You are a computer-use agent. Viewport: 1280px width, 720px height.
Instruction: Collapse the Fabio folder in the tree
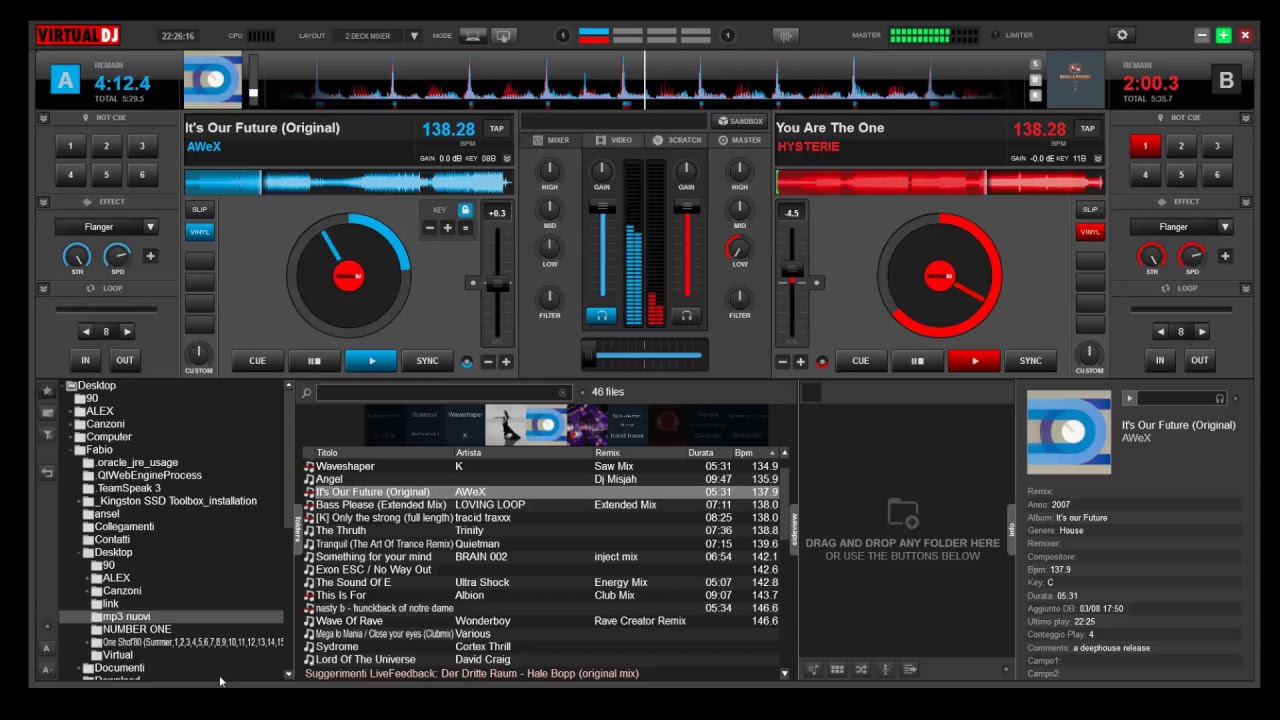69,450
